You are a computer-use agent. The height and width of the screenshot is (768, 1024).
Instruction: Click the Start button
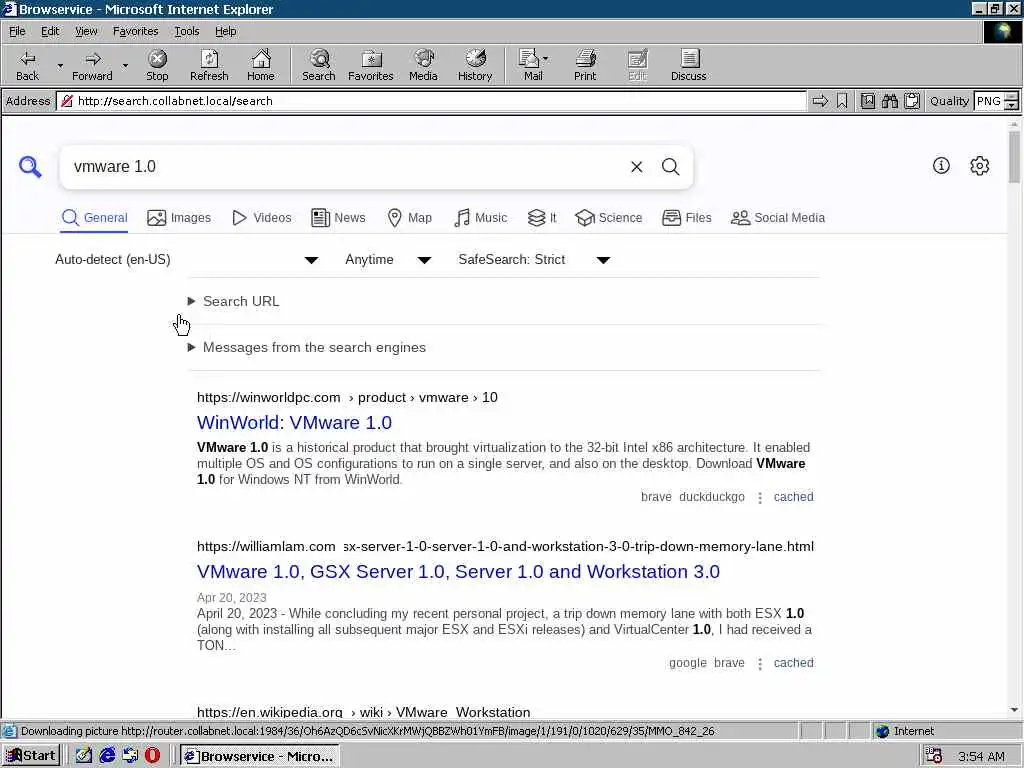[x=31, y=756]
